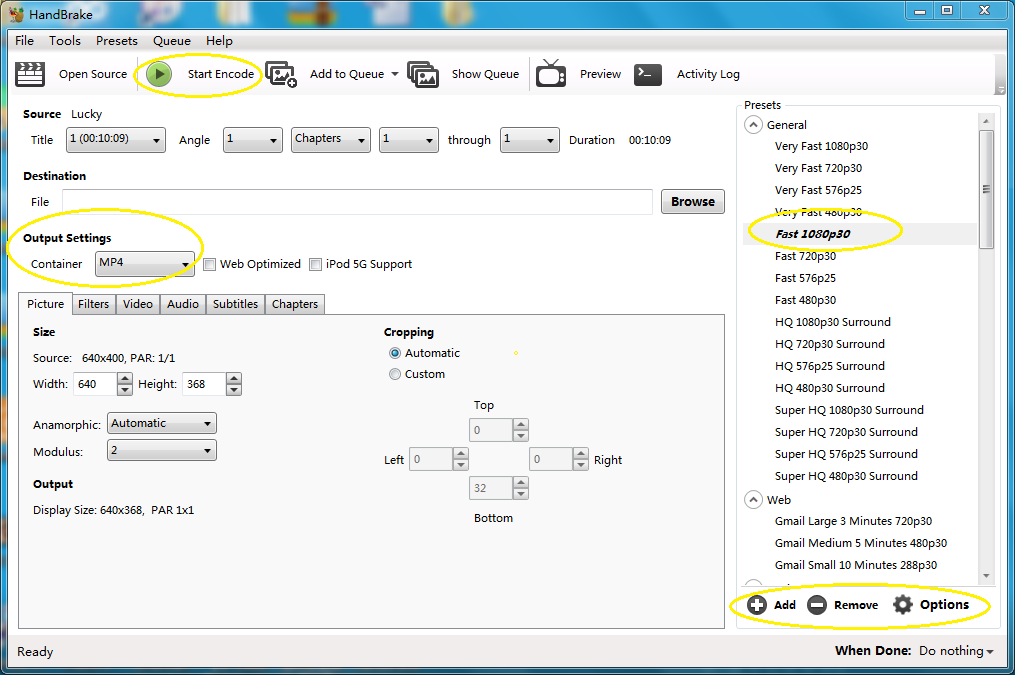The width and height of the screenshot is (1015, 675).
Task: Switch to the Filters tab
Action: point(93,304)
